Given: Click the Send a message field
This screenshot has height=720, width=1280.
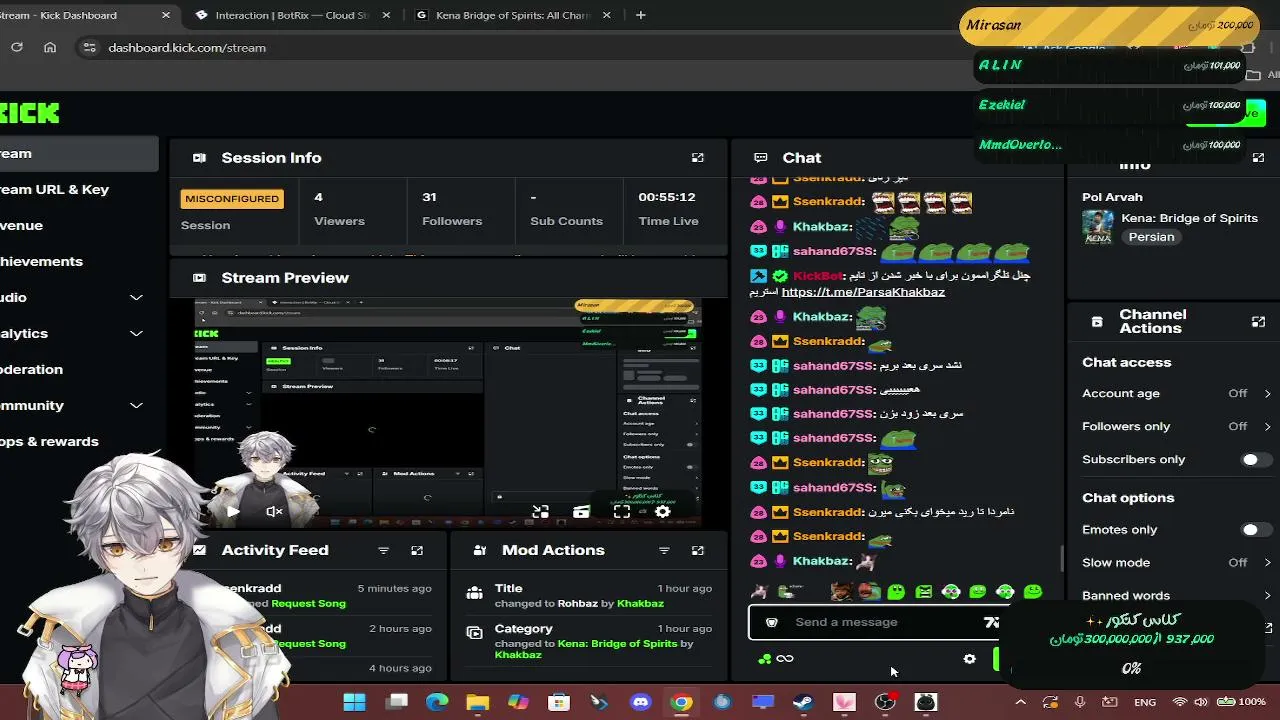Looking at the screenshot, I should tap(875, 622).
